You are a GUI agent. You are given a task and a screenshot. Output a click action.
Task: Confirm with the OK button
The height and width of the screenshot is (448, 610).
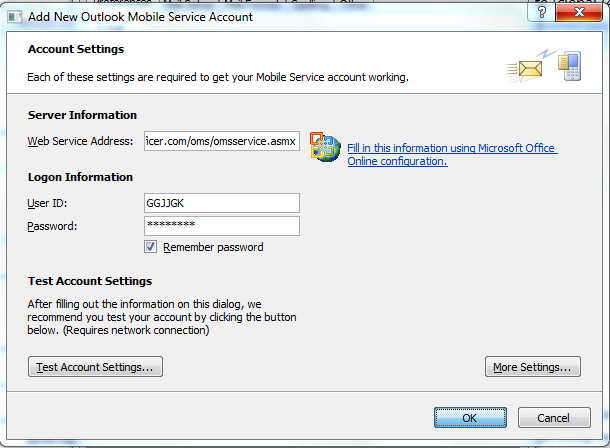pyautogui.click(x=470, y=418)
